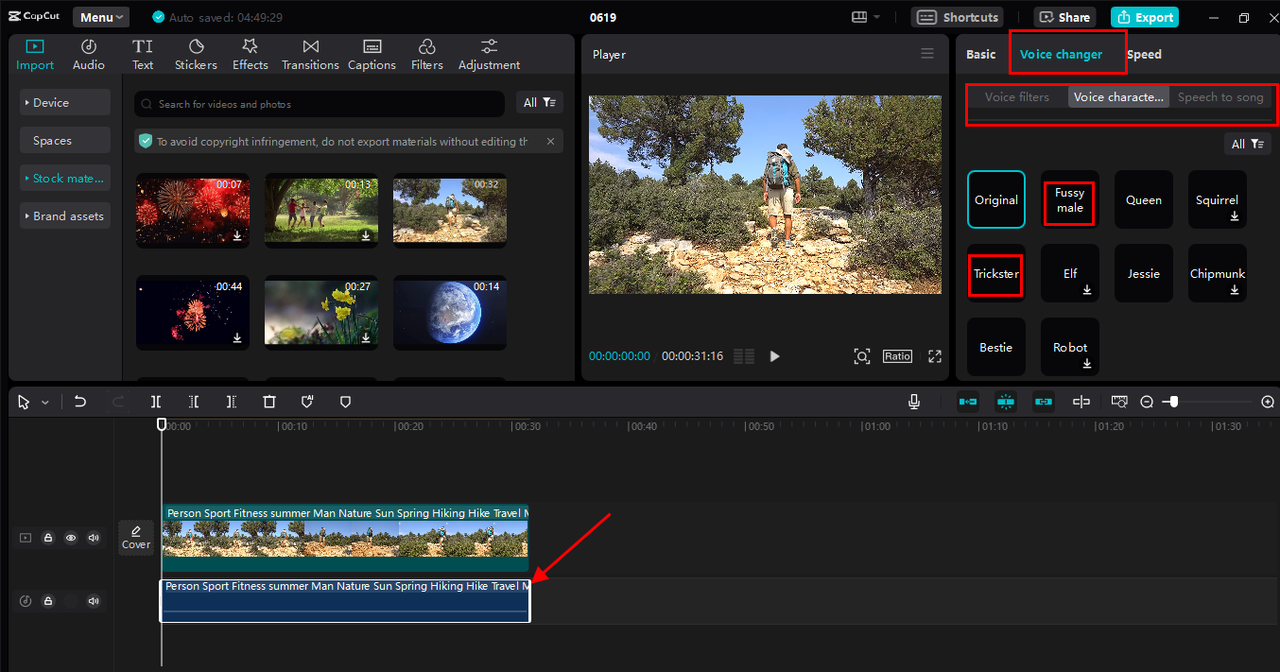
Task: Open the All filter dropdown in media panel
Action: [x=540, y=103]
